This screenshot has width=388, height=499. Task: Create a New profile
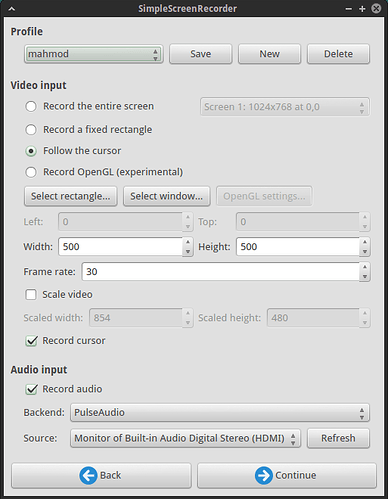coord(269,54)
